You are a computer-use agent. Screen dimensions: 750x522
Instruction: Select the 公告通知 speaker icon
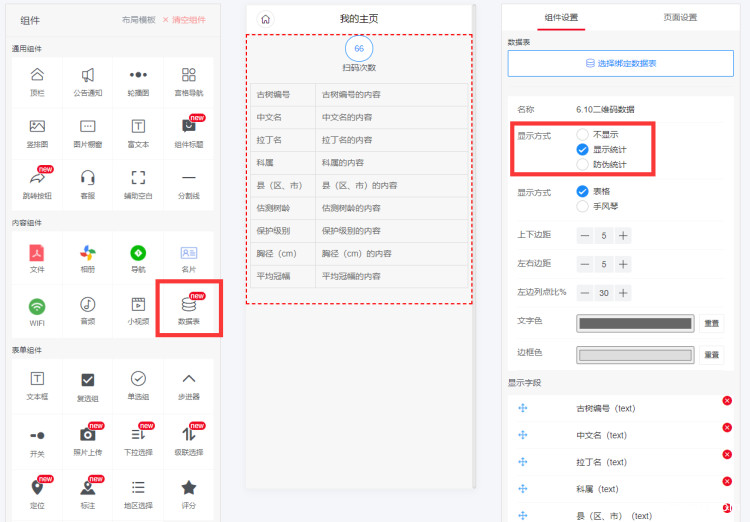point(88,80)
